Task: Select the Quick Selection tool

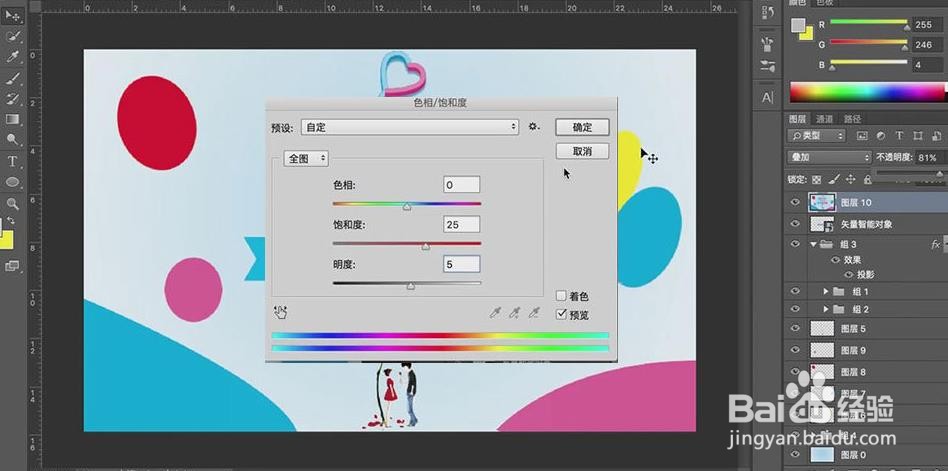Action: pyautogui.click(x=12, y=36)
